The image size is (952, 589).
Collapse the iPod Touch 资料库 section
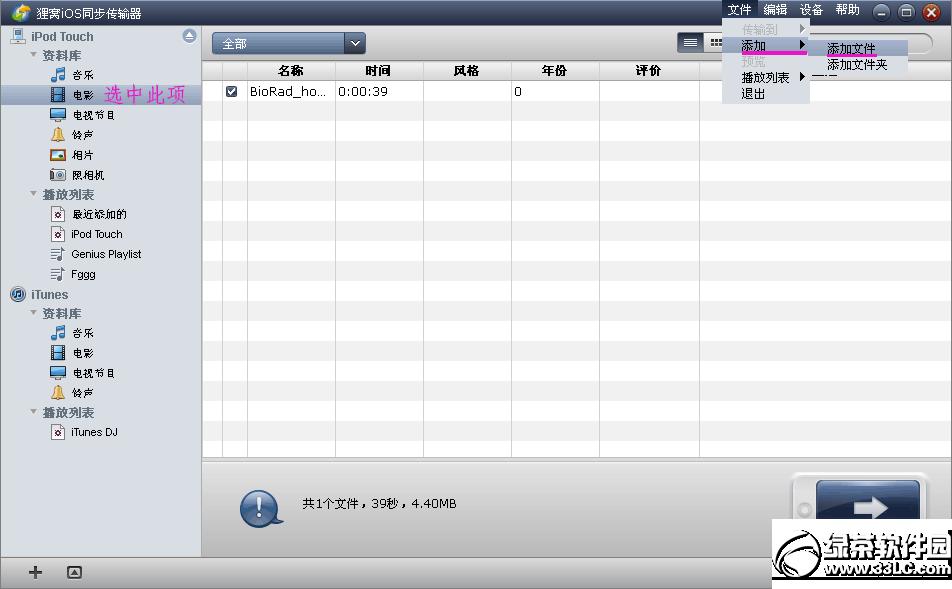point(33,55)
